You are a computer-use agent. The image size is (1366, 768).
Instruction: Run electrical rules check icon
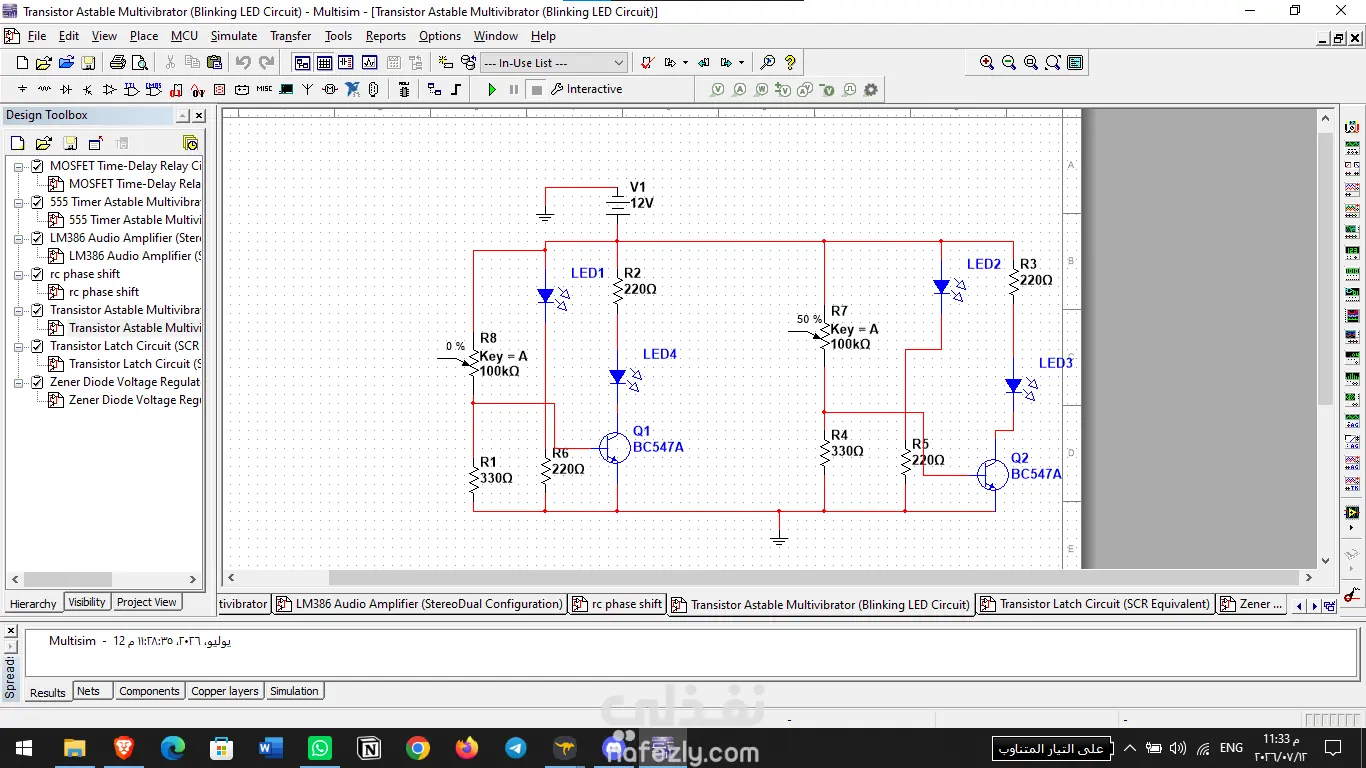[647, 62]
